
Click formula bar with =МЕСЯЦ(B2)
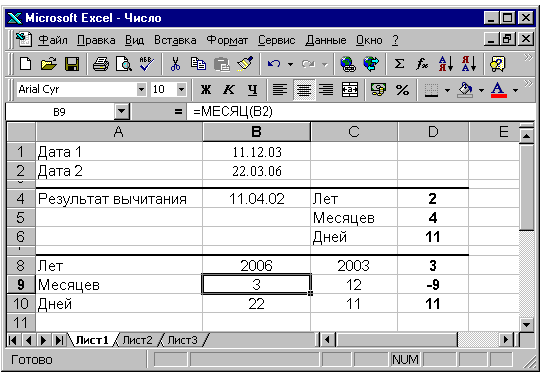(x=360, y=111)
